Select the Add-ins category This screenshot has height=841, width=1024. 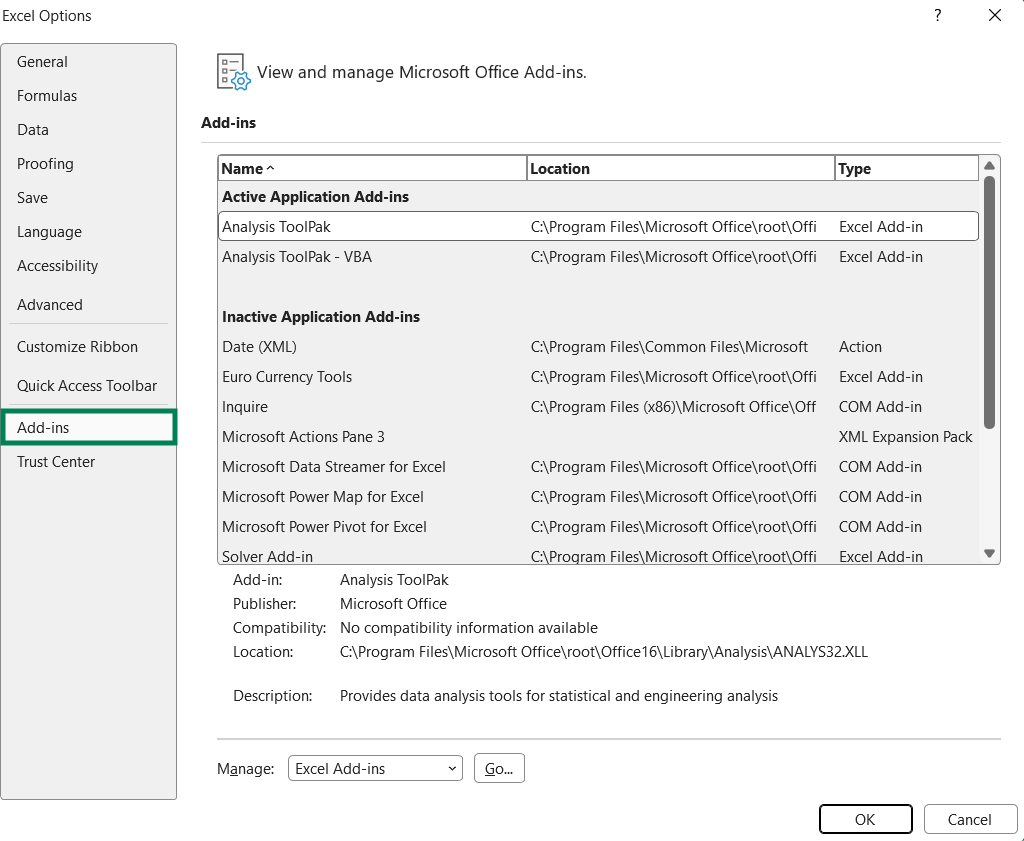coord(88,427)
